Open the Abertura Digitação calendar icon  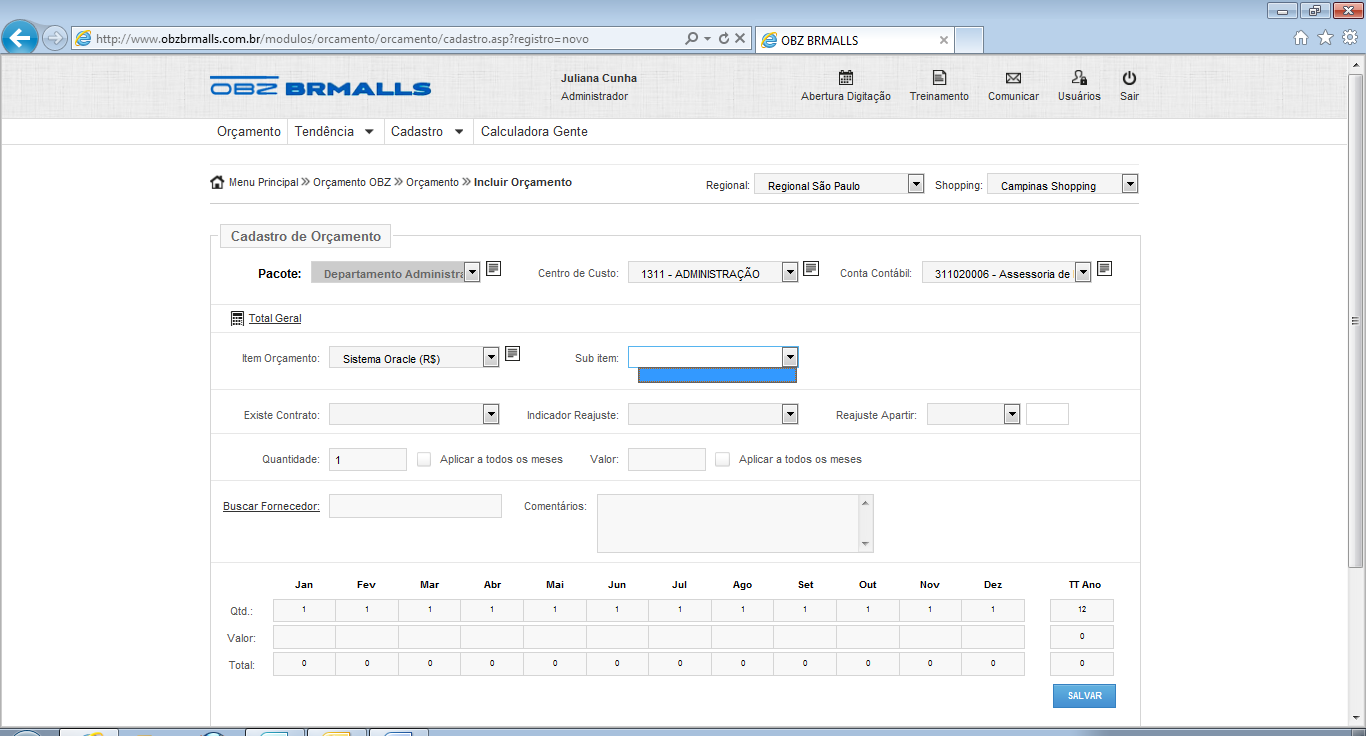[x=846, y=78]
